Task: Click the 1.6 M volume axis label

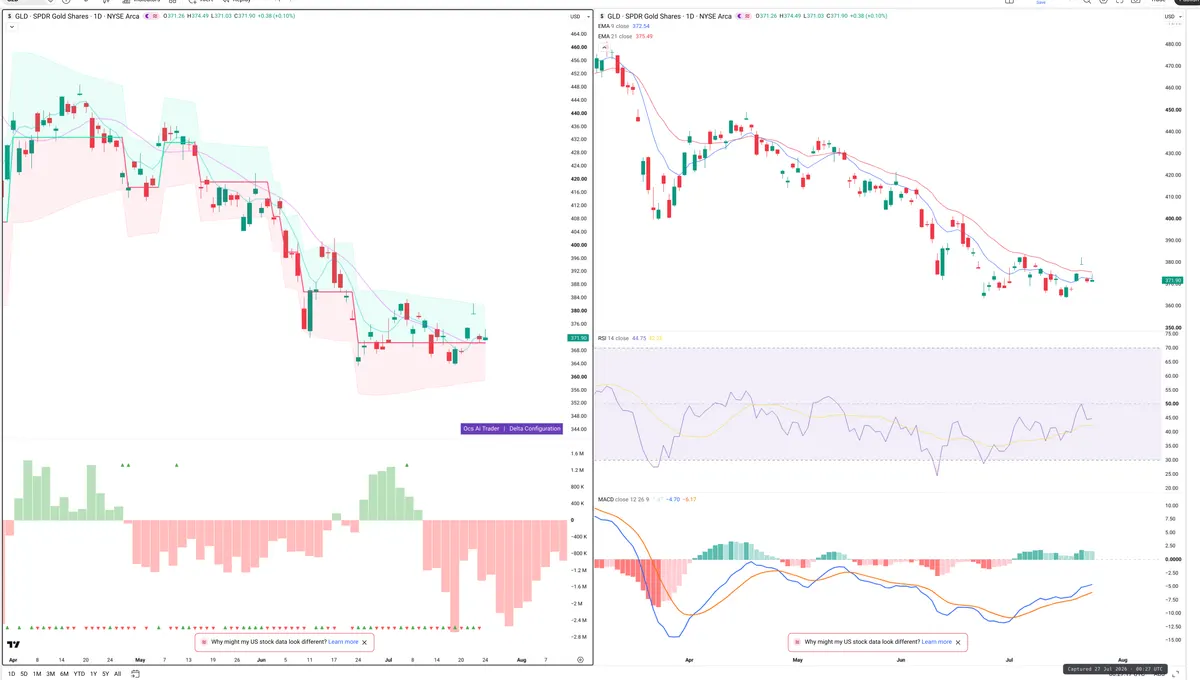Action: (x=577, y=454)
